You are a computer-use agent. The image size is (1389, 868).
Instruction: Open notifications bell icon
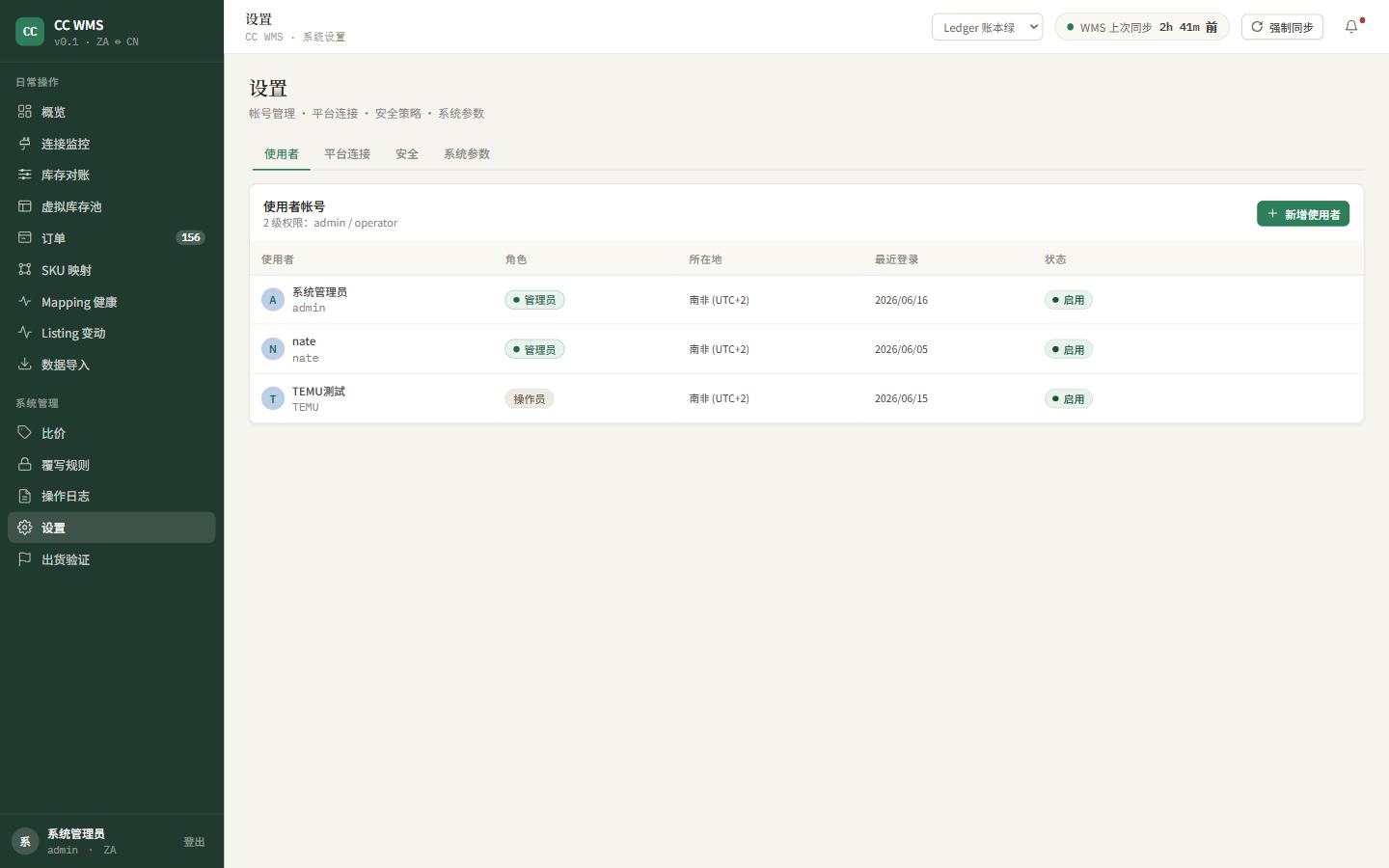pos(1351,27)
